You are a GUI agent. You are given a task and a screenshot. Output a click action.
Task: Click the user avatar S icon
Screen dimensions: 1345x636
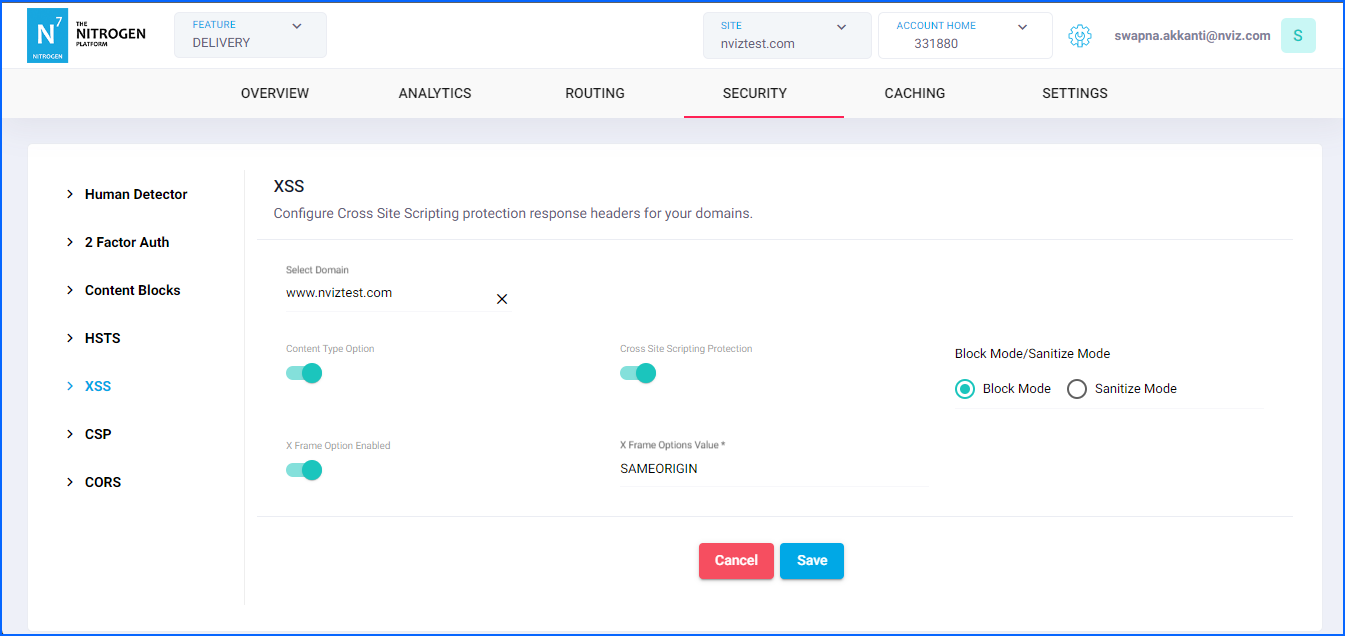coord(1297,36)
